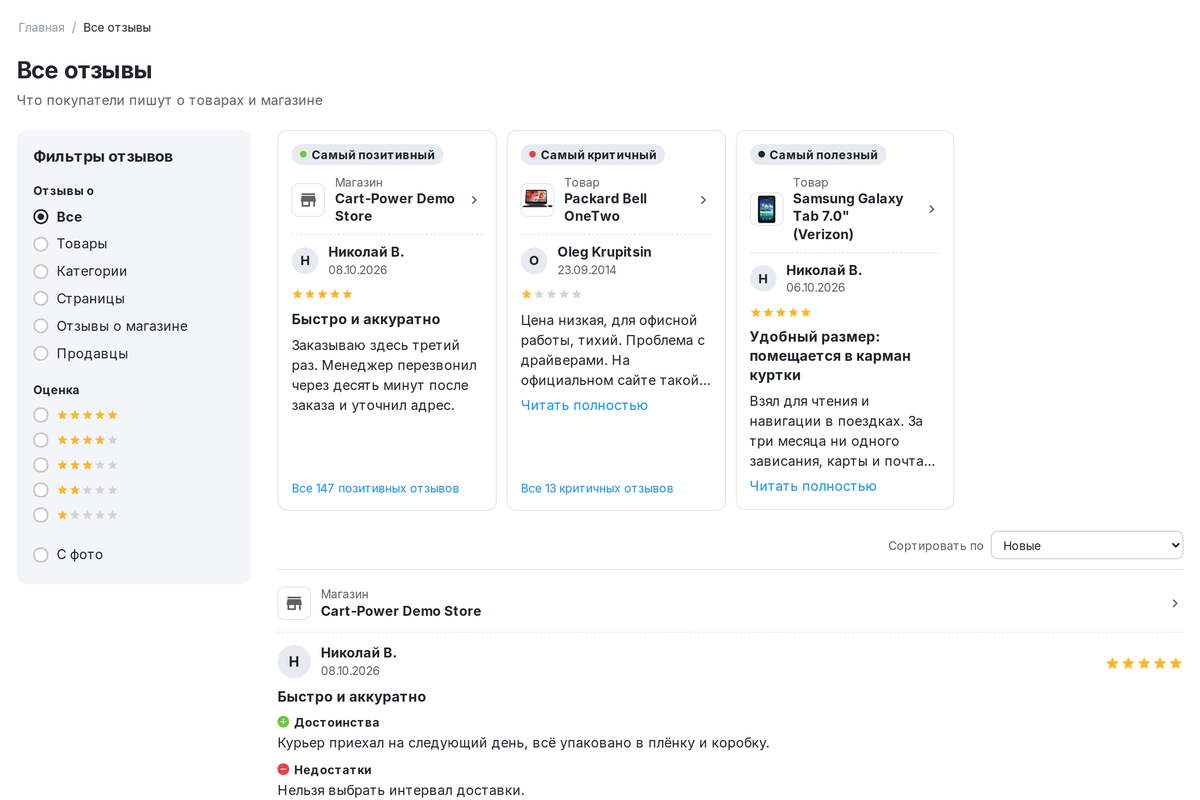The width and height of the screenshot is (1200, 800).
Task: Click the chevron next to Packard Bell OneTwo
Action: pos(703,200)
